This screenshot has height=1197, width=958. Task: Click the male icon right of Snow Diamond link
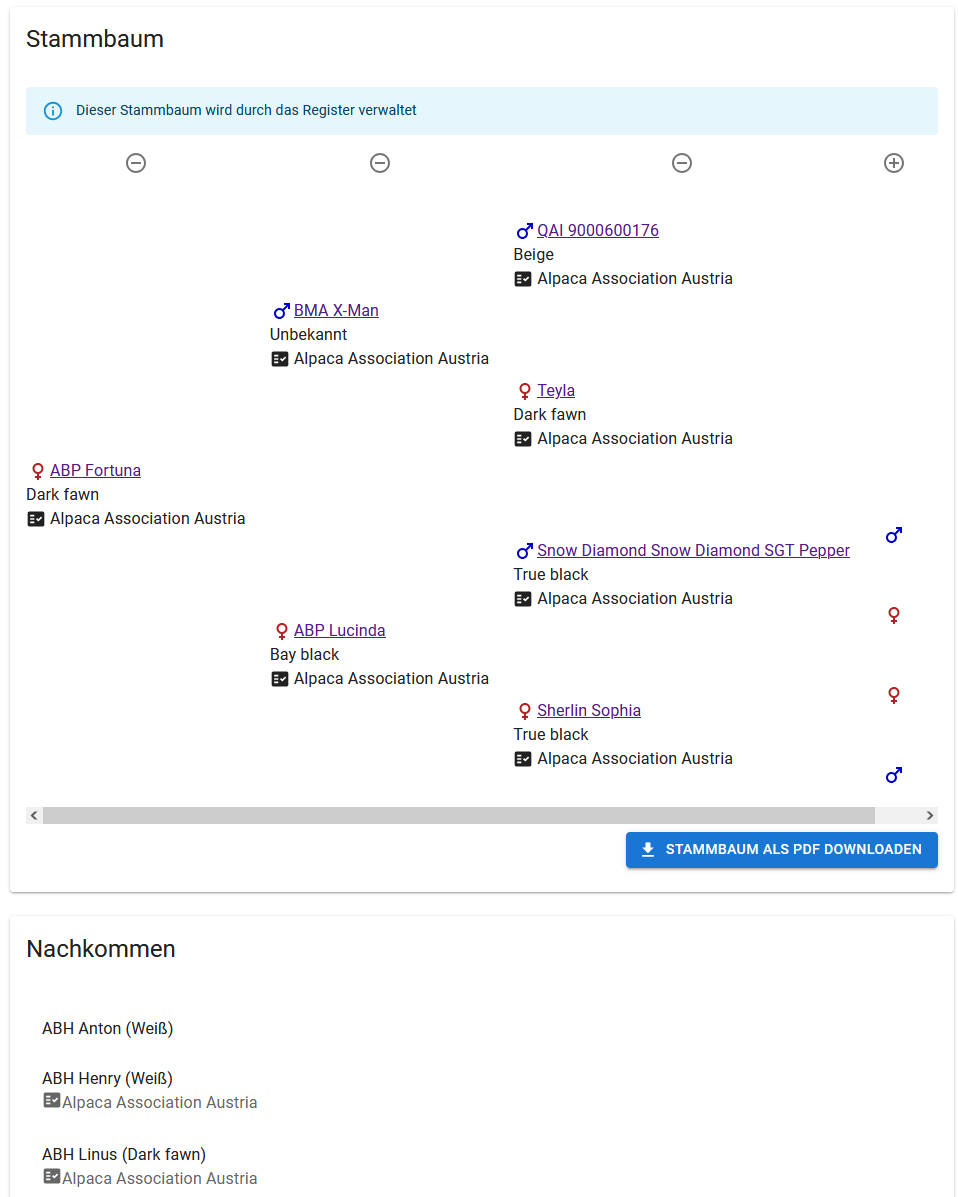click(x=893, y=535)
